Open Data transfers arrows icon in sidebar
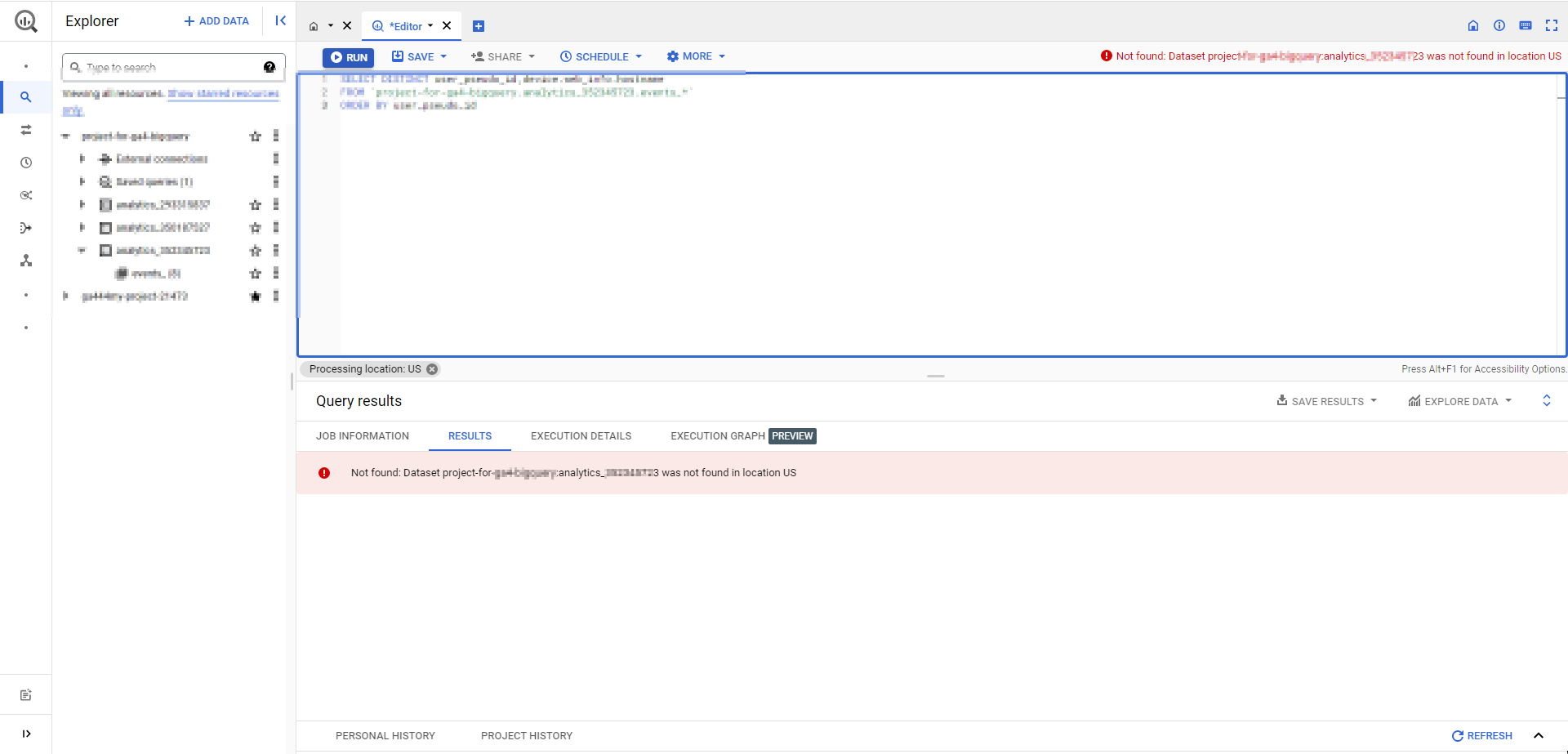1568x754 pixels. [x=26, y=130]
